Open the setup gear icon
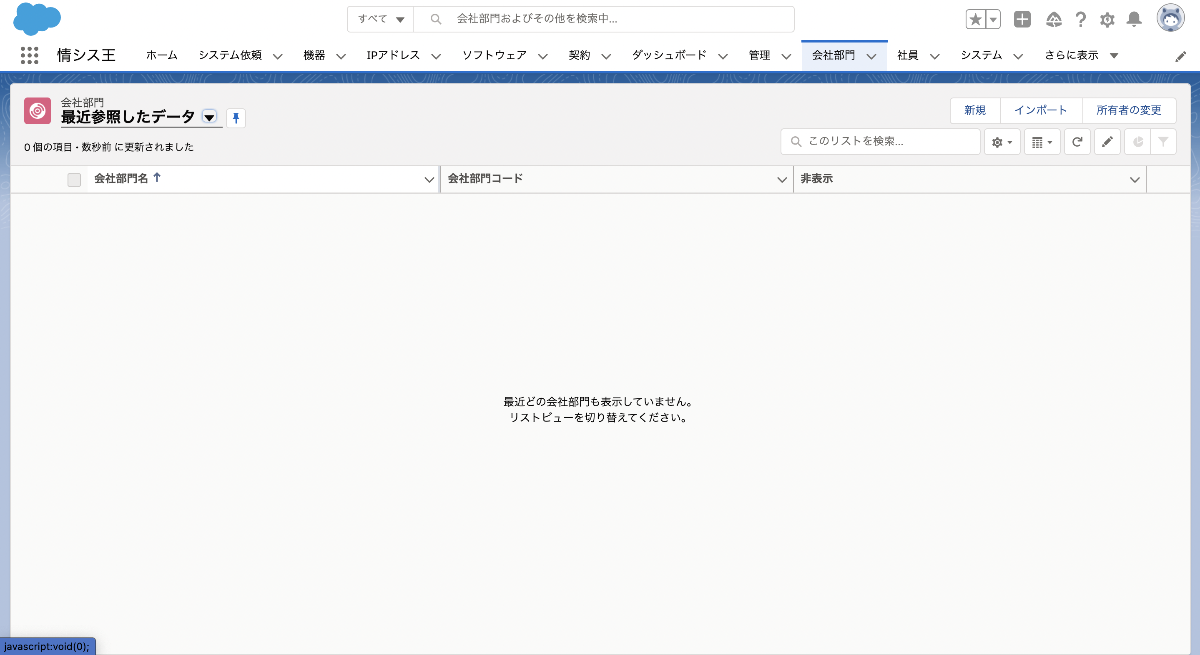 click(1107, 19)
